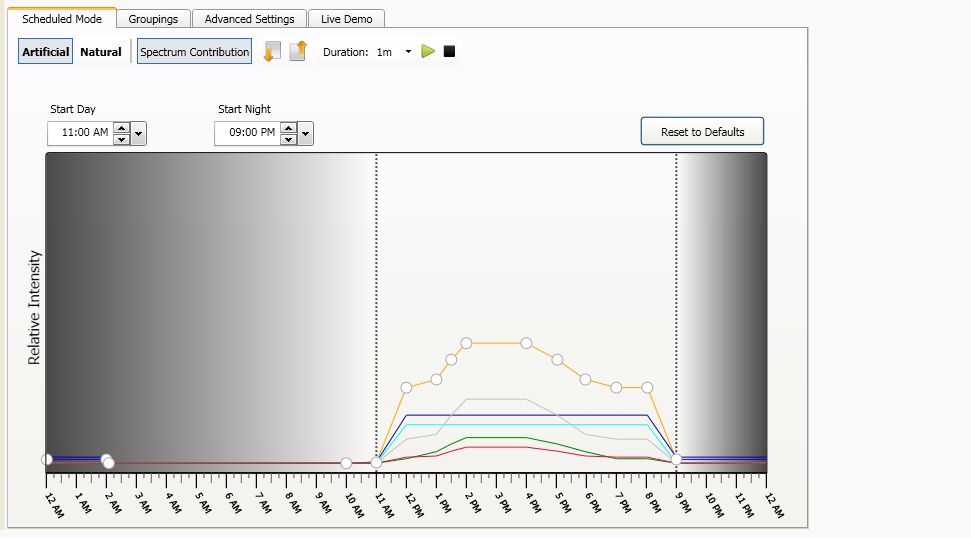Toggle the Natural light mode
The width and height of the screenshot is (971, 538).
click(x=100, y=51)
